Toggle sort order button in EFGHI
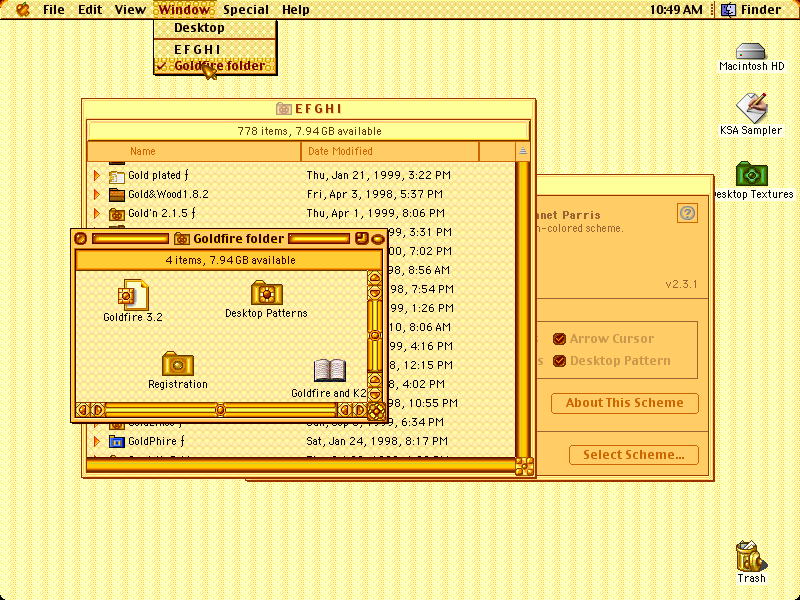800x600 pixels. [523, 151]
